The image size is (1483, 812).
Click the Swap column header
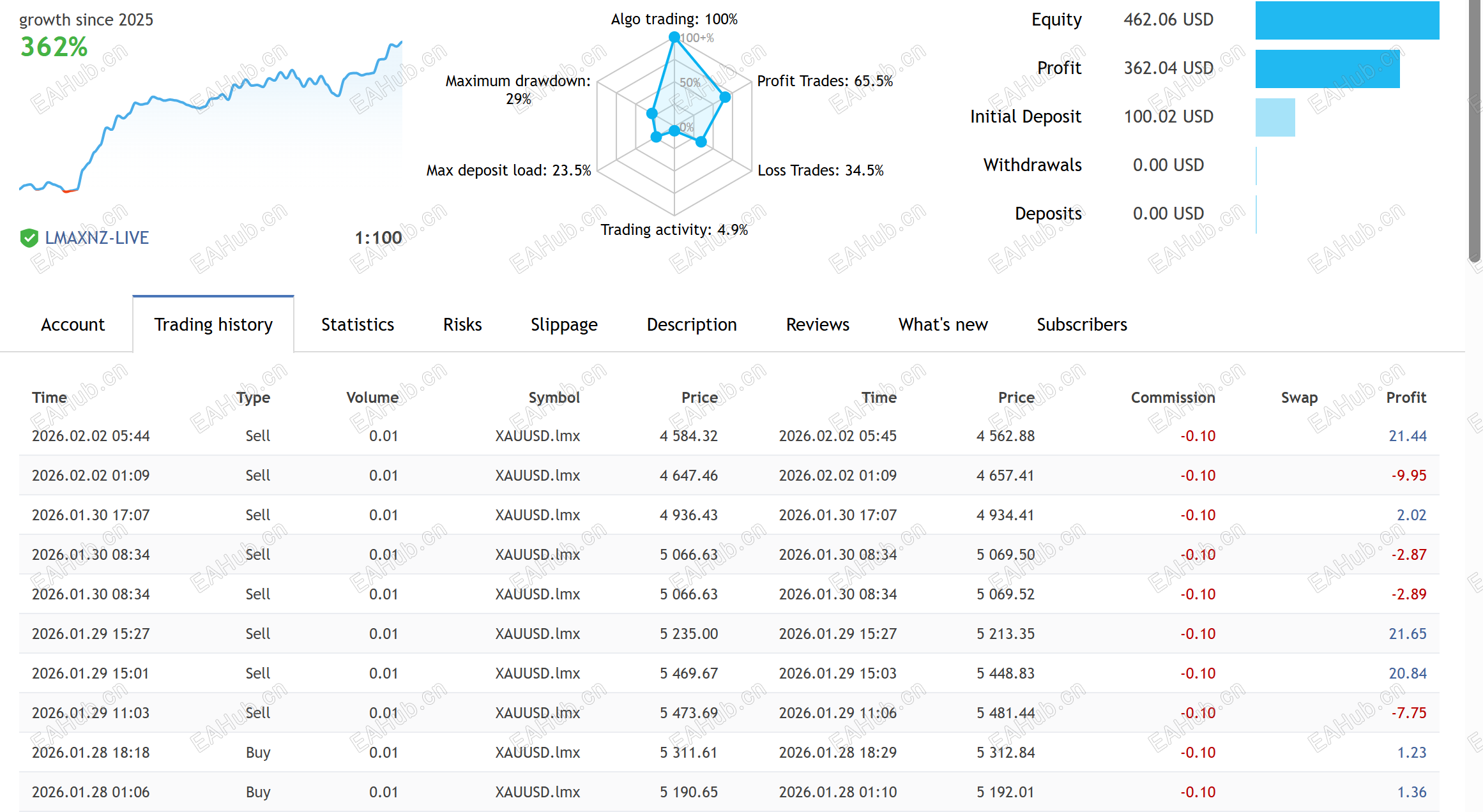1299,398
